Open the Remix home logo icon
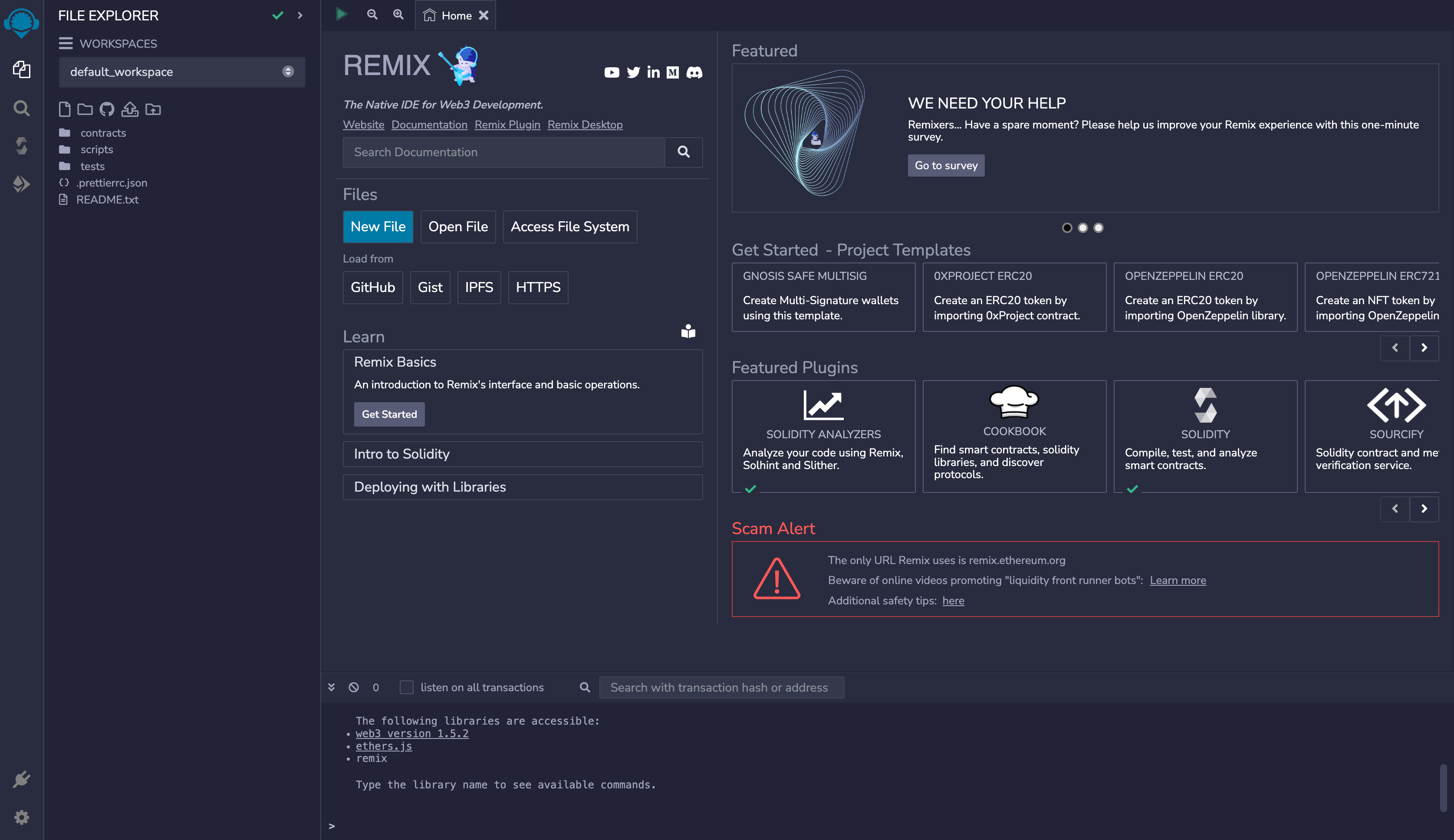This screenshot has width=1454, height=840. tap(21, 23)
